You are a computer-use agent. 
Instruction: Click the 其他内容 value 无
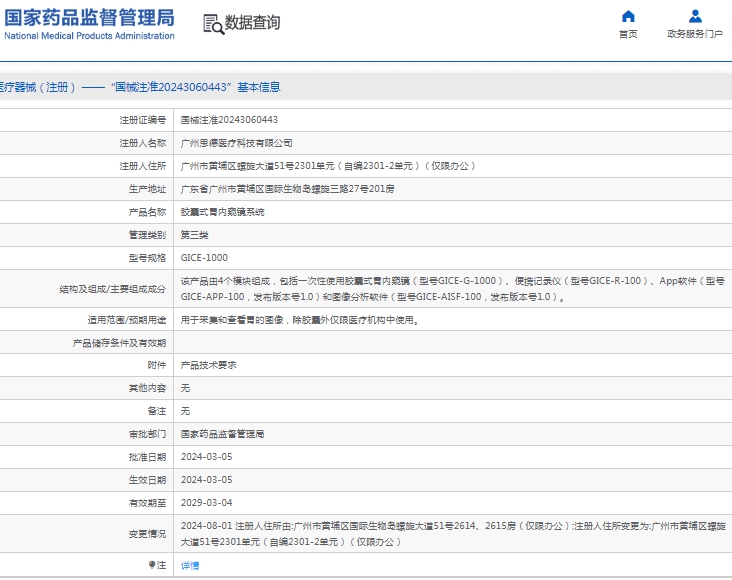click(x=185, y=388)
